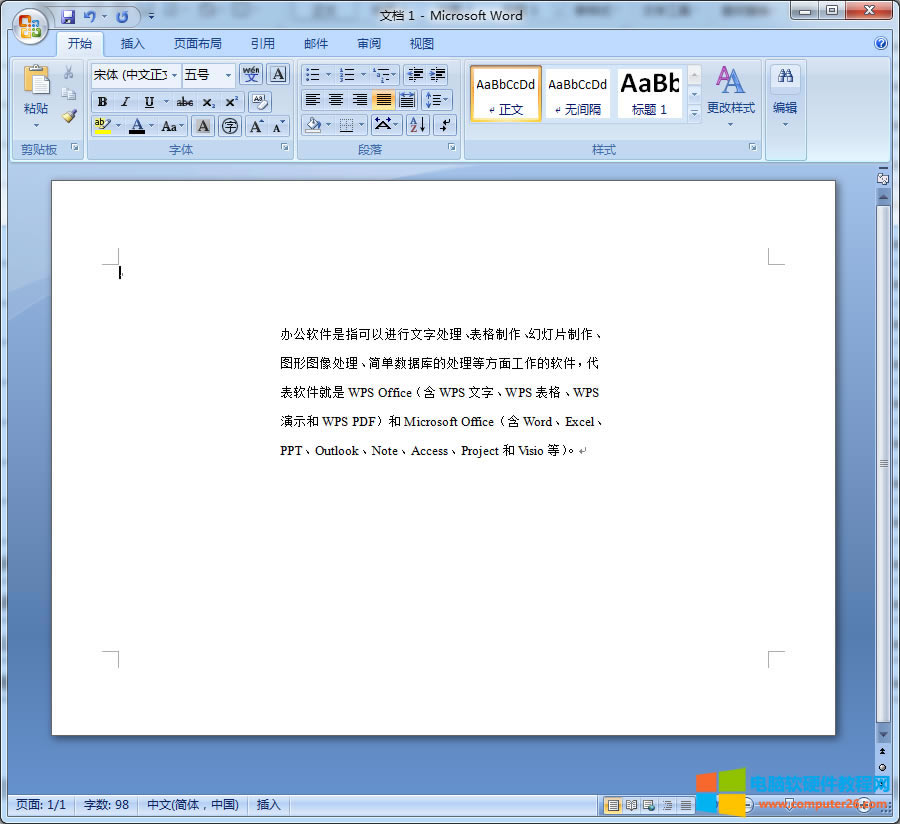Open the font name dropdown
This screenshot has height=824, width=900.
172,74
